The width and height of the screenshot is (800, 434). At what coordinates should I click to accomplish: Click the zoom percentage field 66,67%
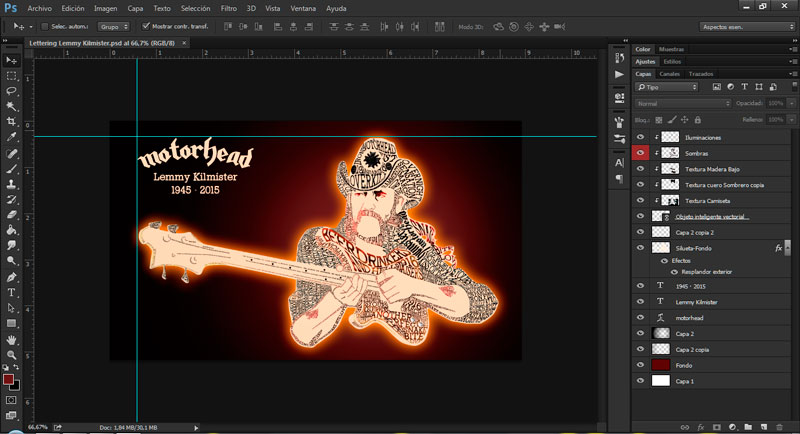click(x=38, y=427)
